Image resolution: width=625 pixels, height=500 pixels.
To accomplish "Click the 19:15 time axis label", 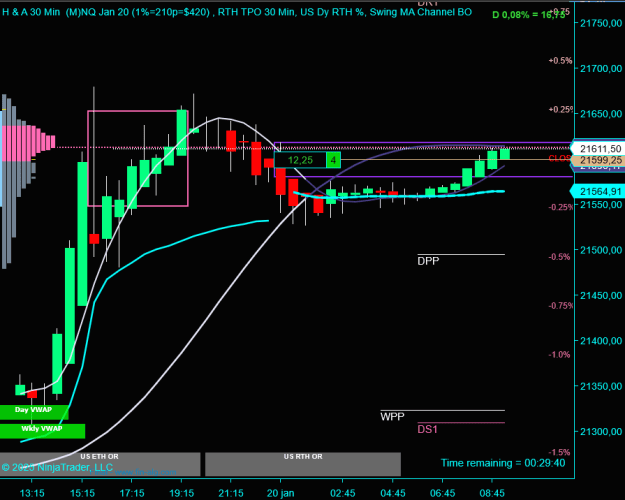I will pyautogui.click(x=181, y=494).
